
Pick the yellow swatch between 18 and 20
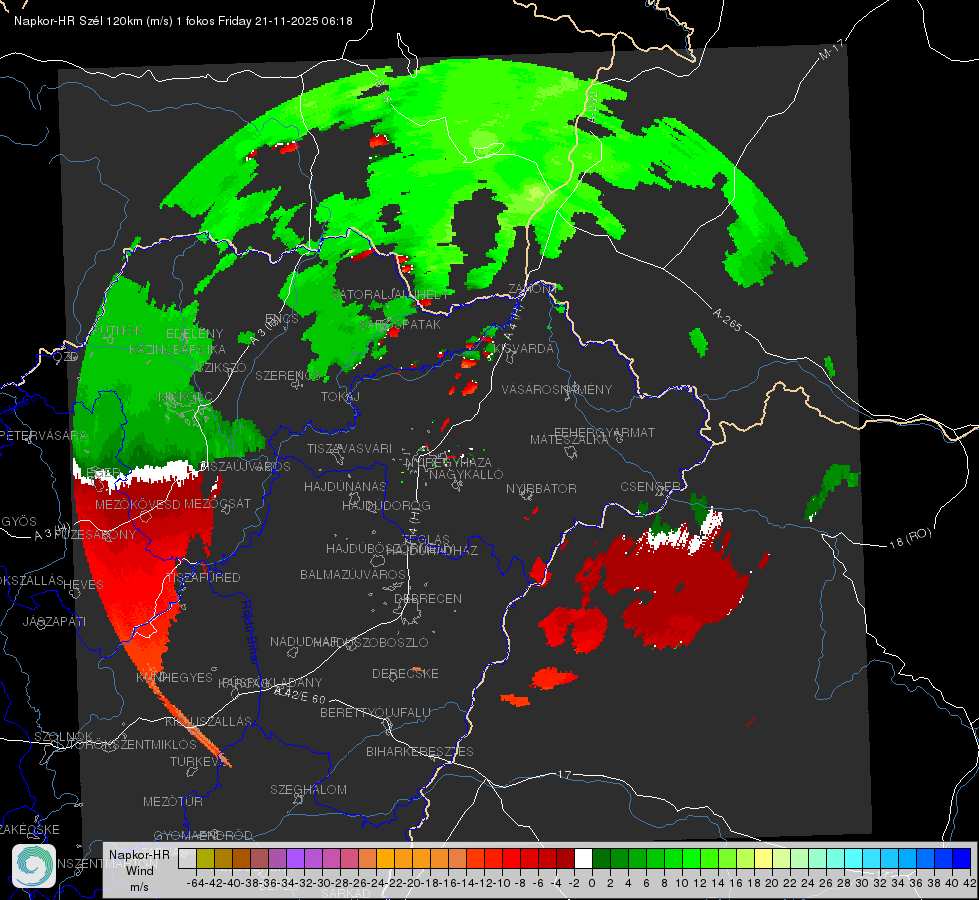tap(763, 858)
